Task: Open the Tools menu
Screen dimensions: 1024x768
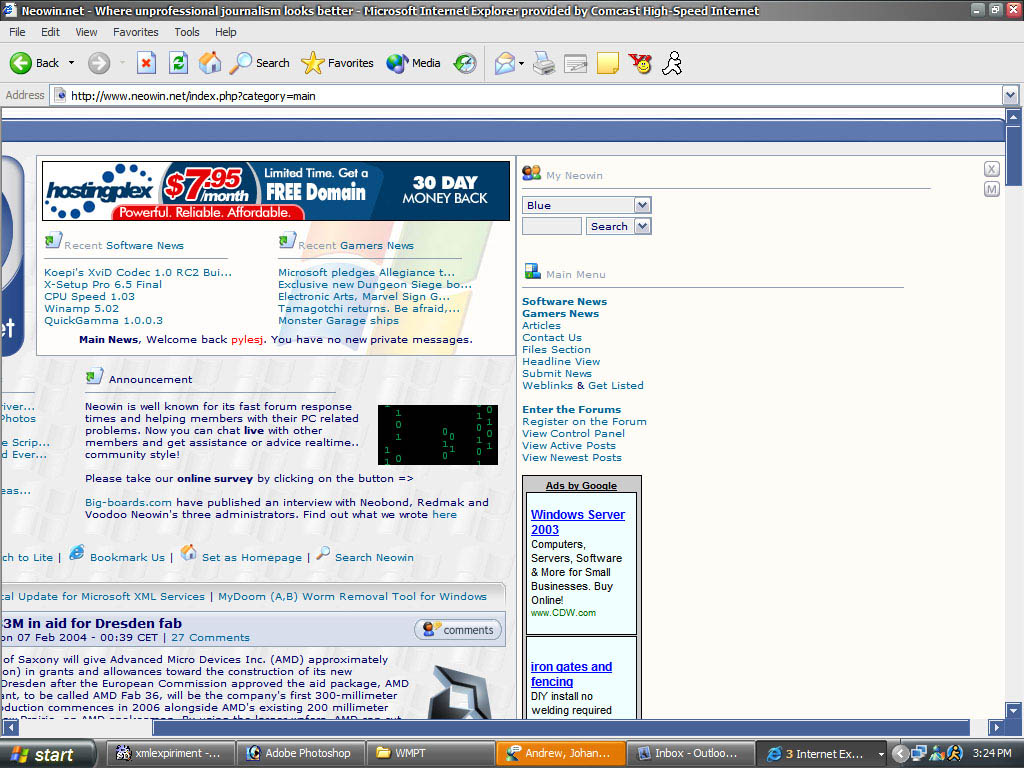Action: click(187, 32)
